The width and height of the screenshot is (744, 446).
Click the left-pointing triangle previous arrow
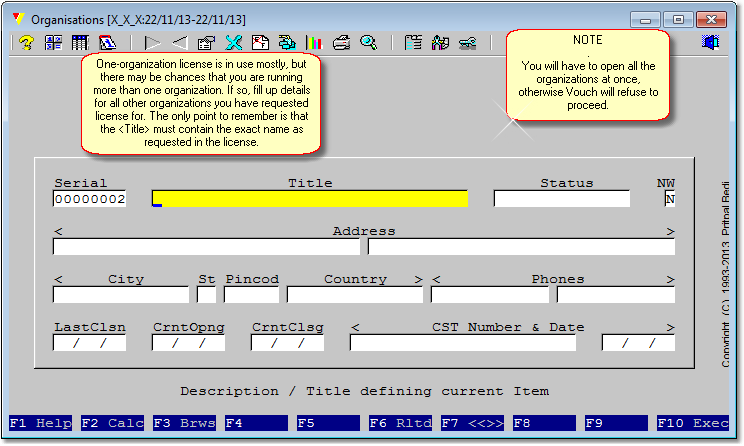[x=180, y=43]
